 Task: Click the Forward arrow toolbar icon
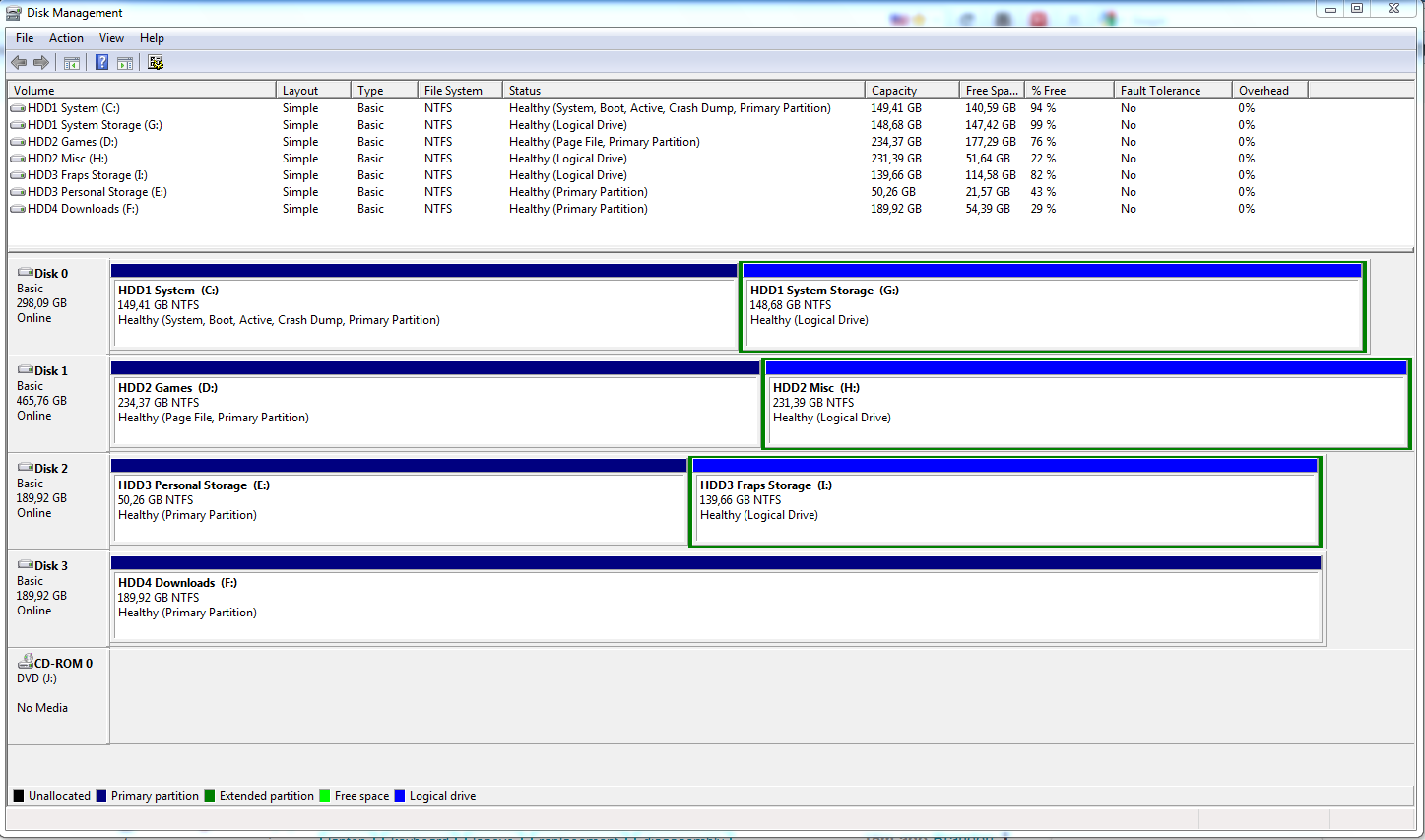pos(41,63)
